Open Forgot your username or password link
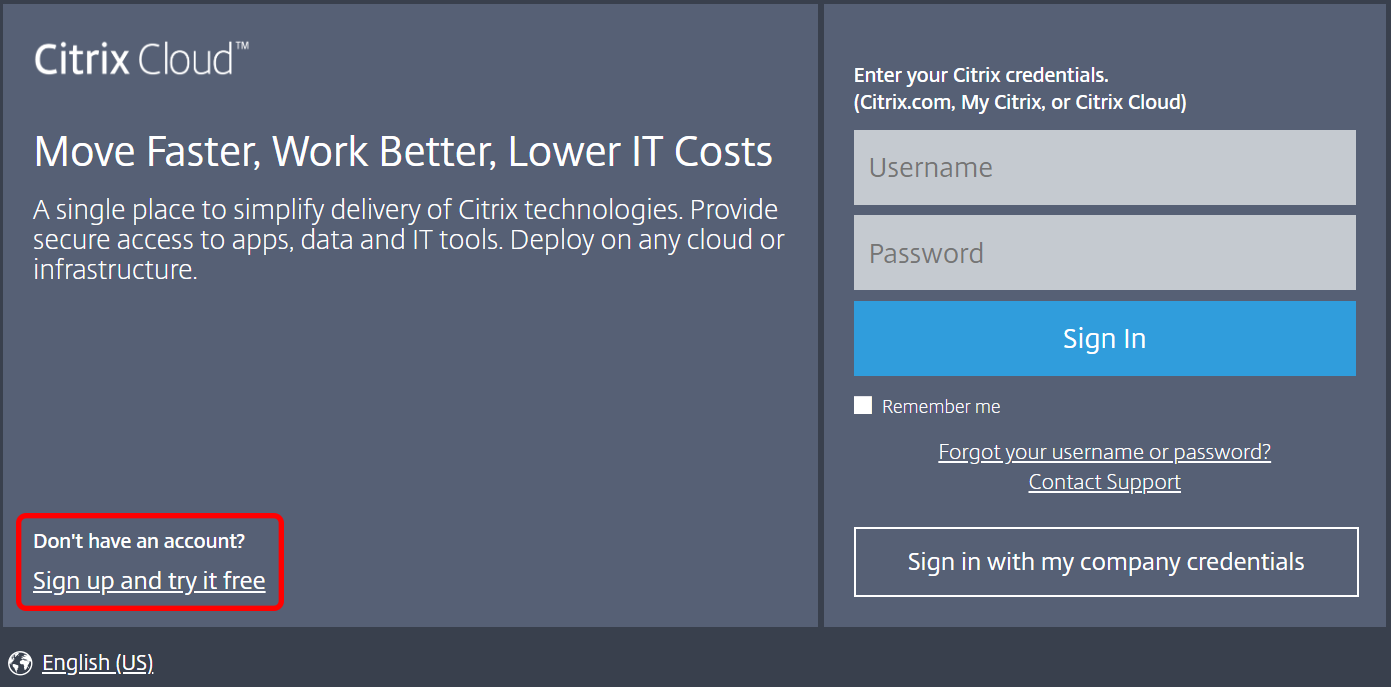This screenshot has height=687, width=1391. pos(1104,452)
